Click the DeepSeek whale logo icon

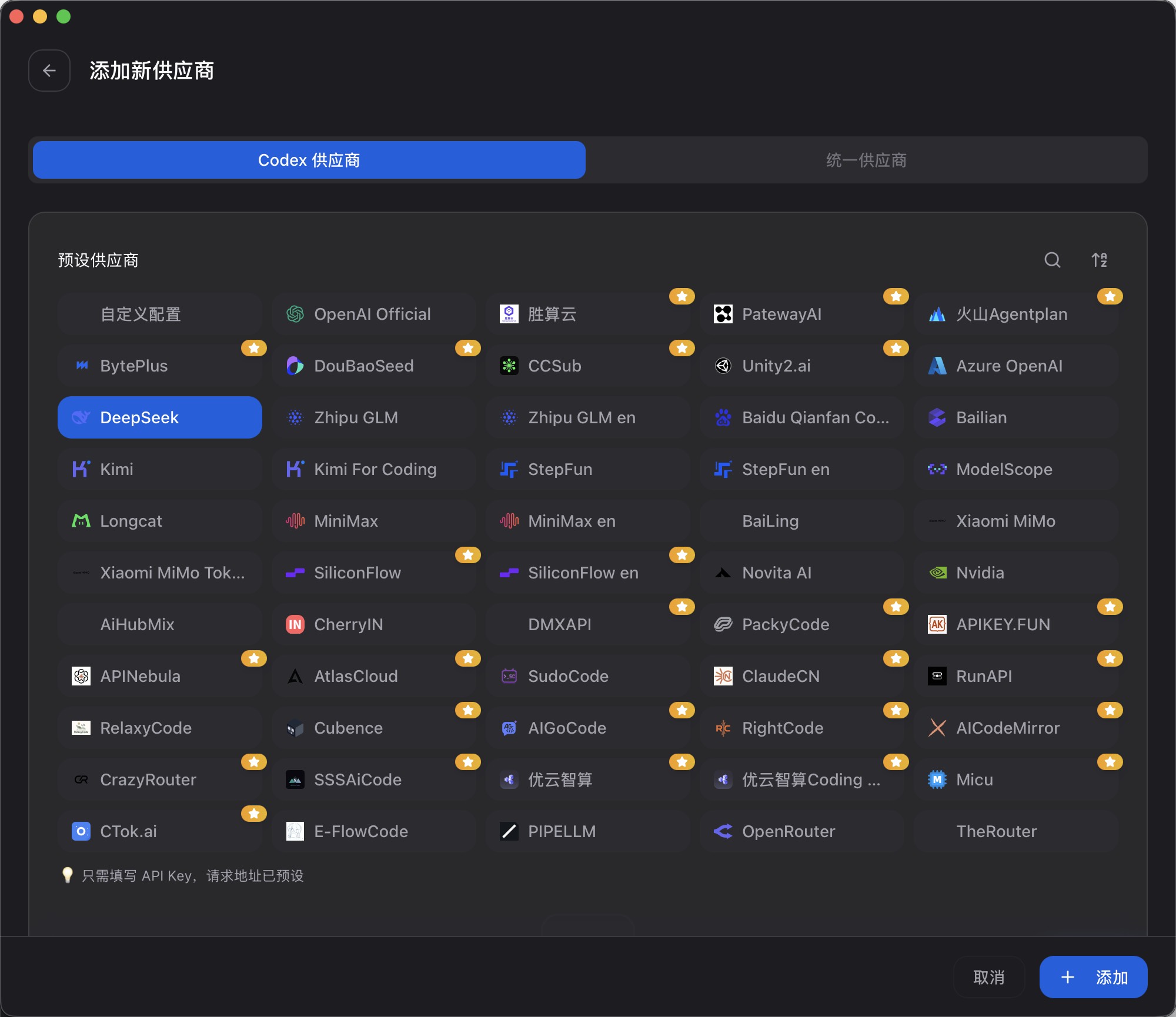pyautogui.click(x=81, y=417)
